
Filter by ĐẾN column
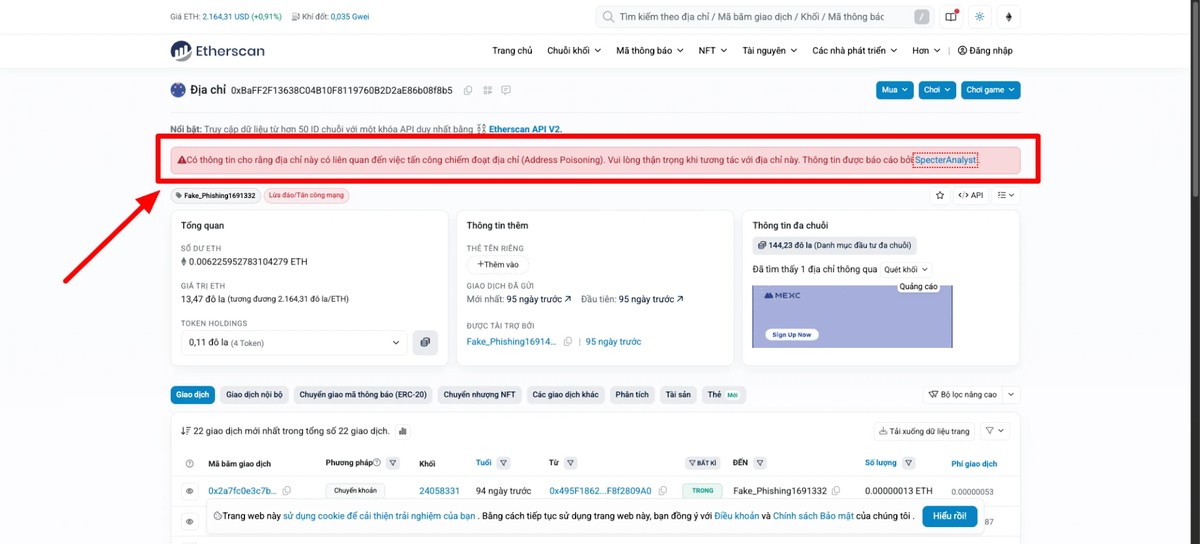point(761,463)
